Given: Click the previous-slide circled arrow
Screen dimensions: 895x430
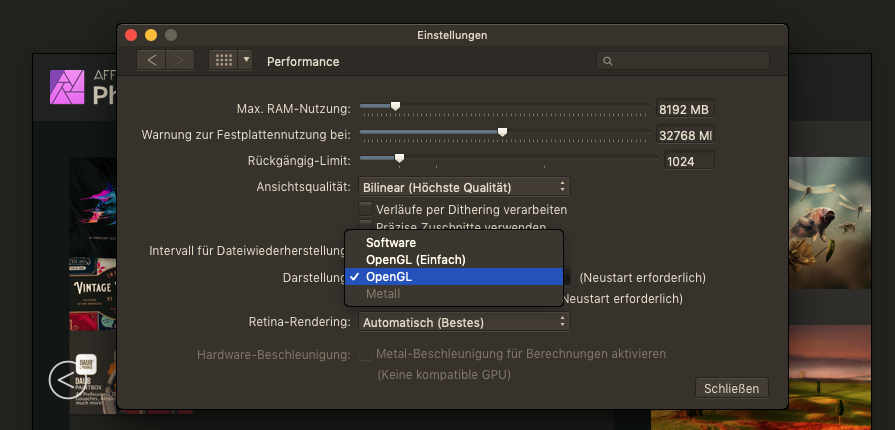Looking at the screenshot, I should coord(65,379).
